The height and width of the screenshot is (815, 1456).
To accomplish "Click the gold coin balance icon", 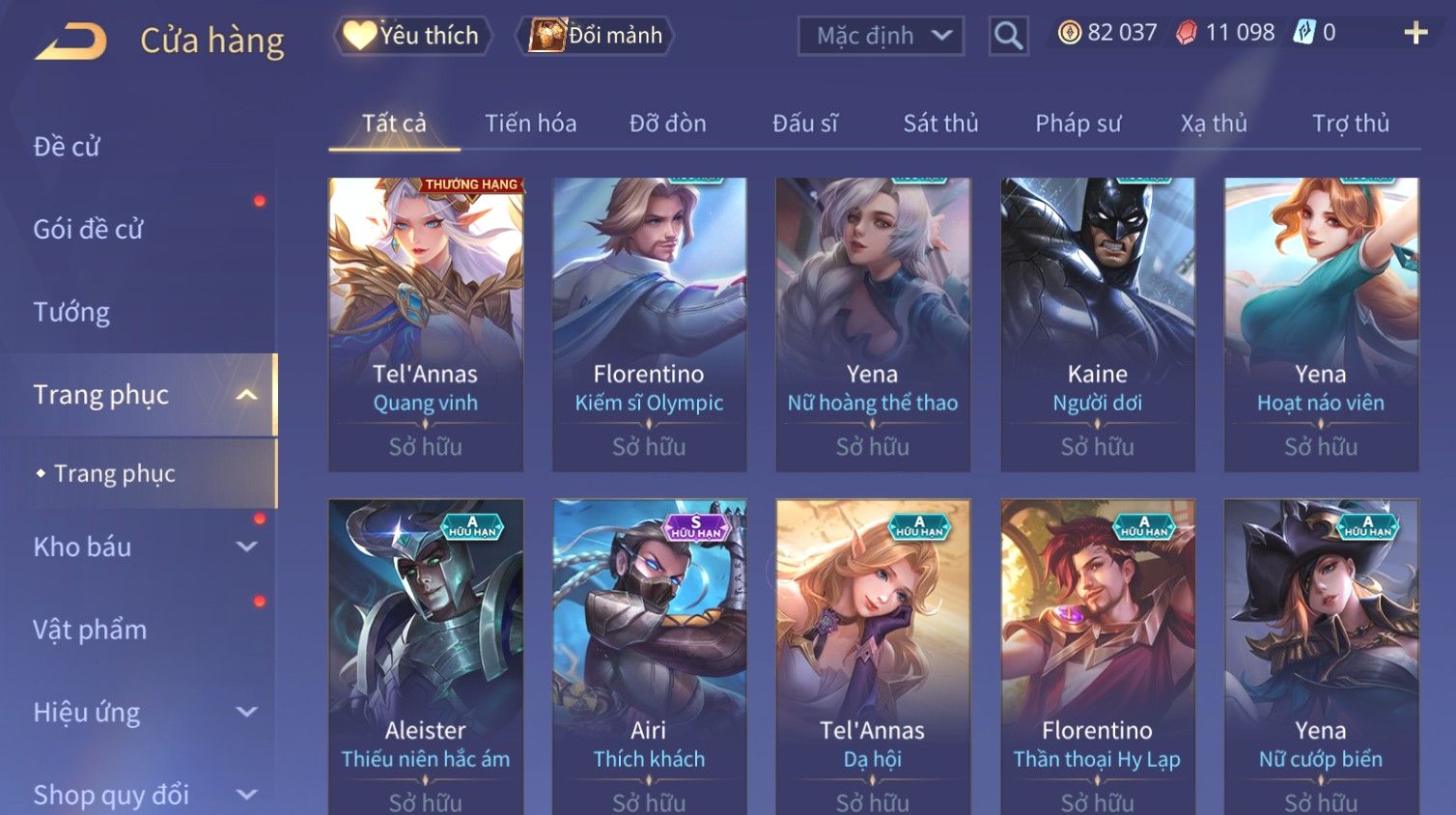I will click(1069, 33).
